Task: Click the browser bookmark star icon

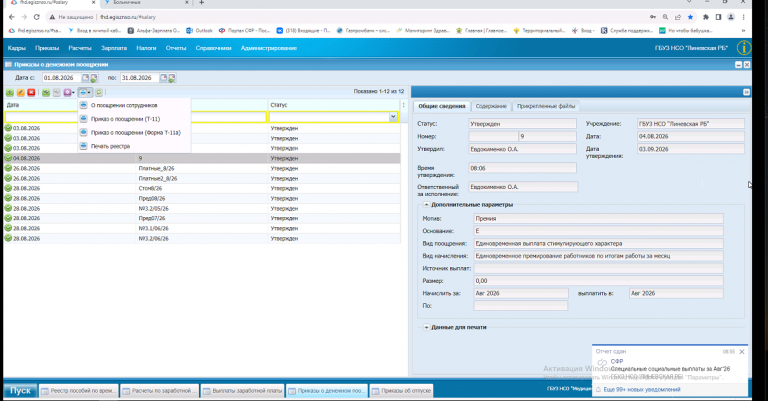Action: [x=690, y=17]
